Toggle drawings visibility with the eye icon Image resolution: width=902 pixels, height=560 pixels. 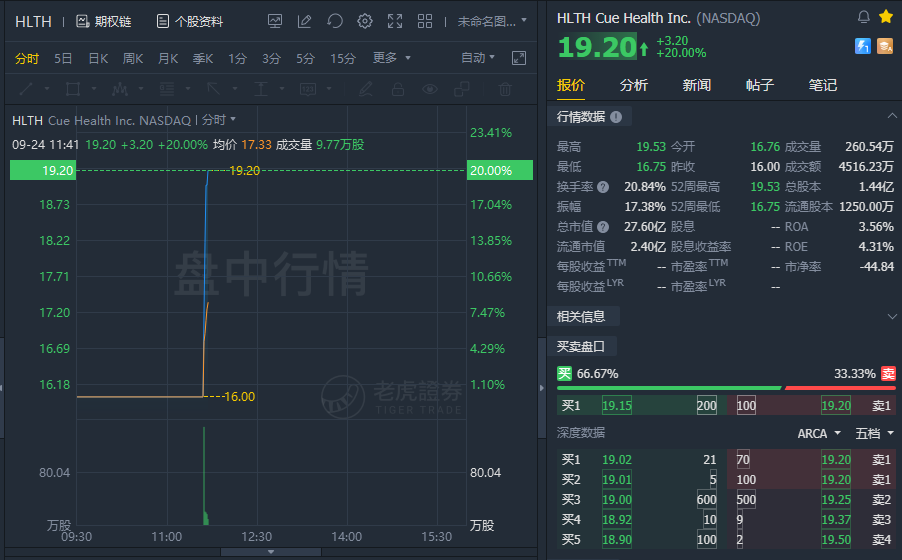pyautogui.click(x=430, y=89)
